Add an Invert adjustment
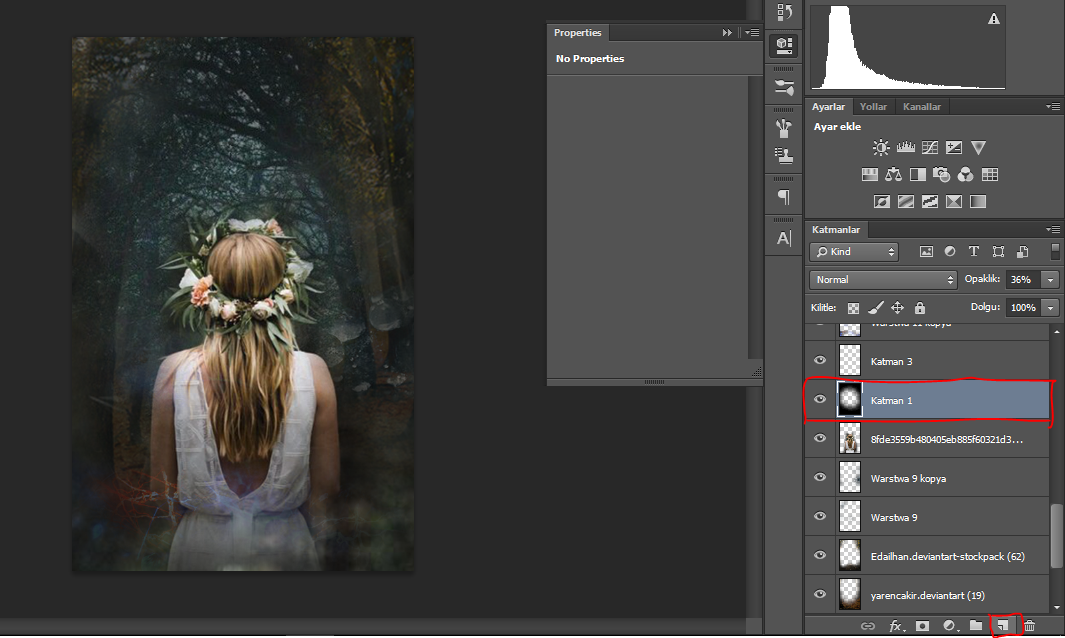 coord(882,201)
